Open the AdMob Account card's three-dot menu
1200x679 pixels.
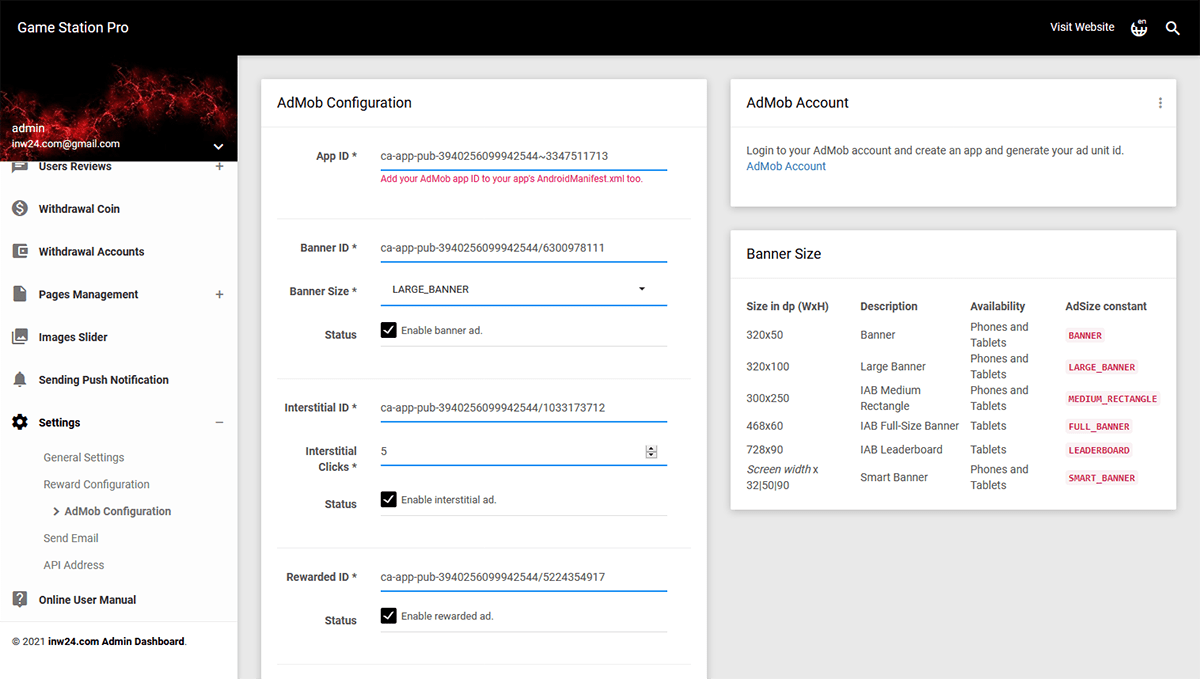1160,103
